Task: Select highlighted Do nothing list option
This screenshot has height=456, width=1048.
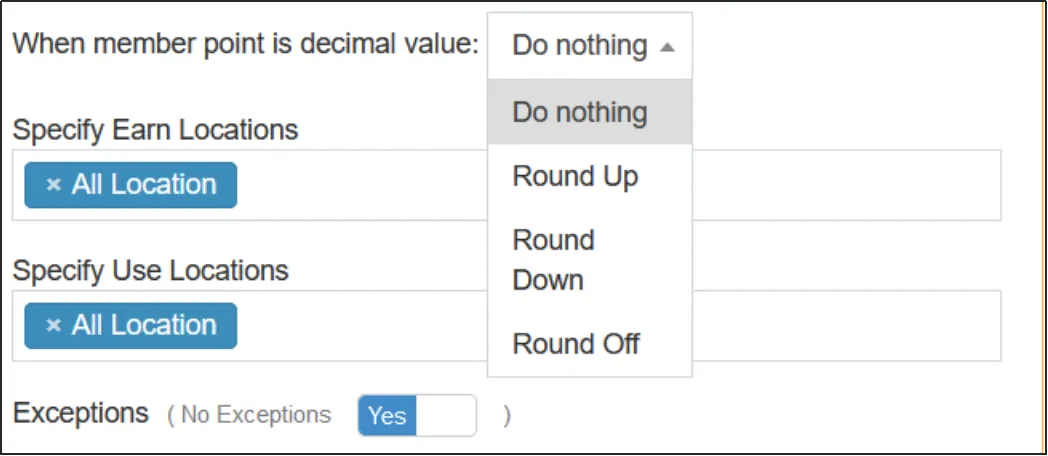Action: [580, 112]
